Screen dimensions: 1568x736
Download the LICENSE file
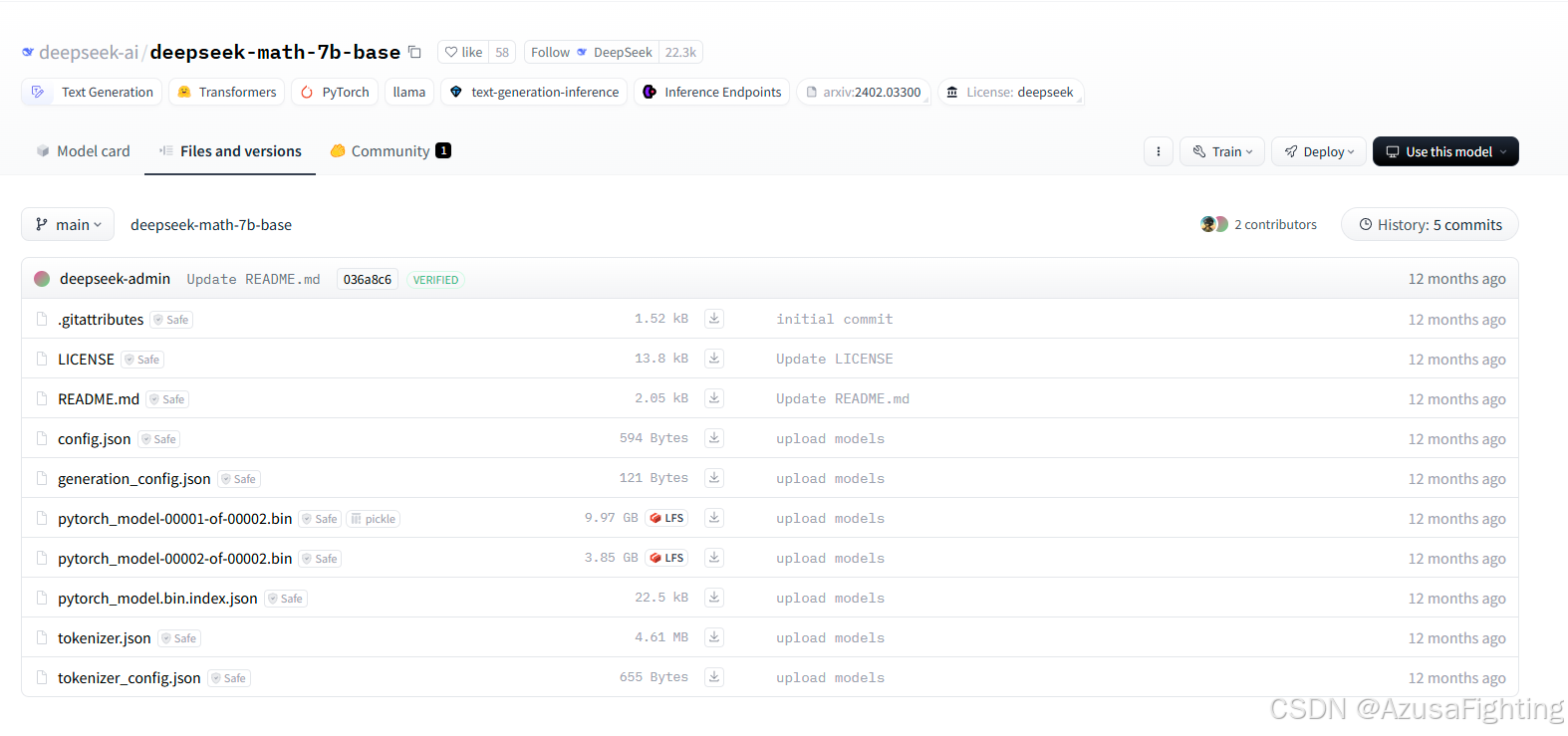click(714, 359)
